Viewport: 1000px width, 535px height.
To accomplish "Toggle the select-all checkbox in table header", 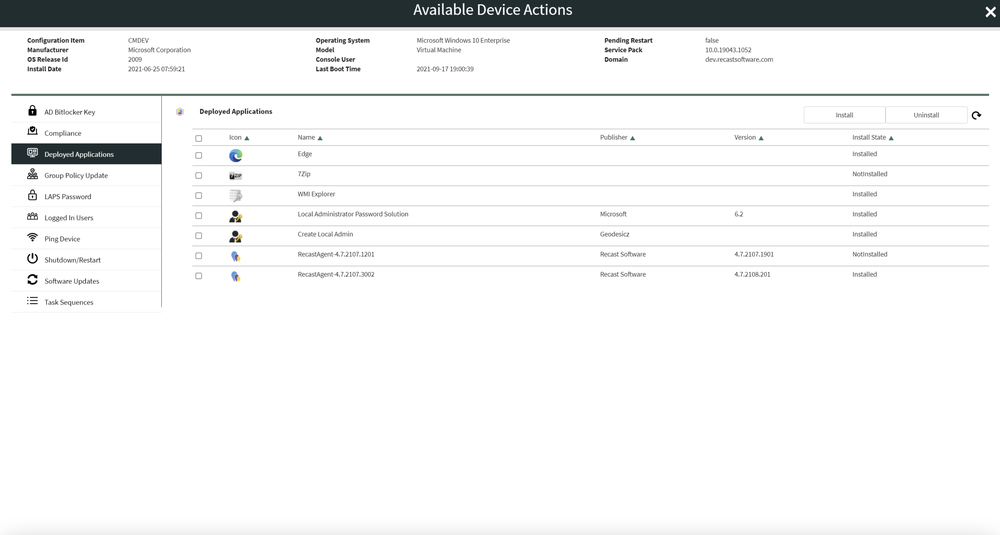I will tap(198, 138).
